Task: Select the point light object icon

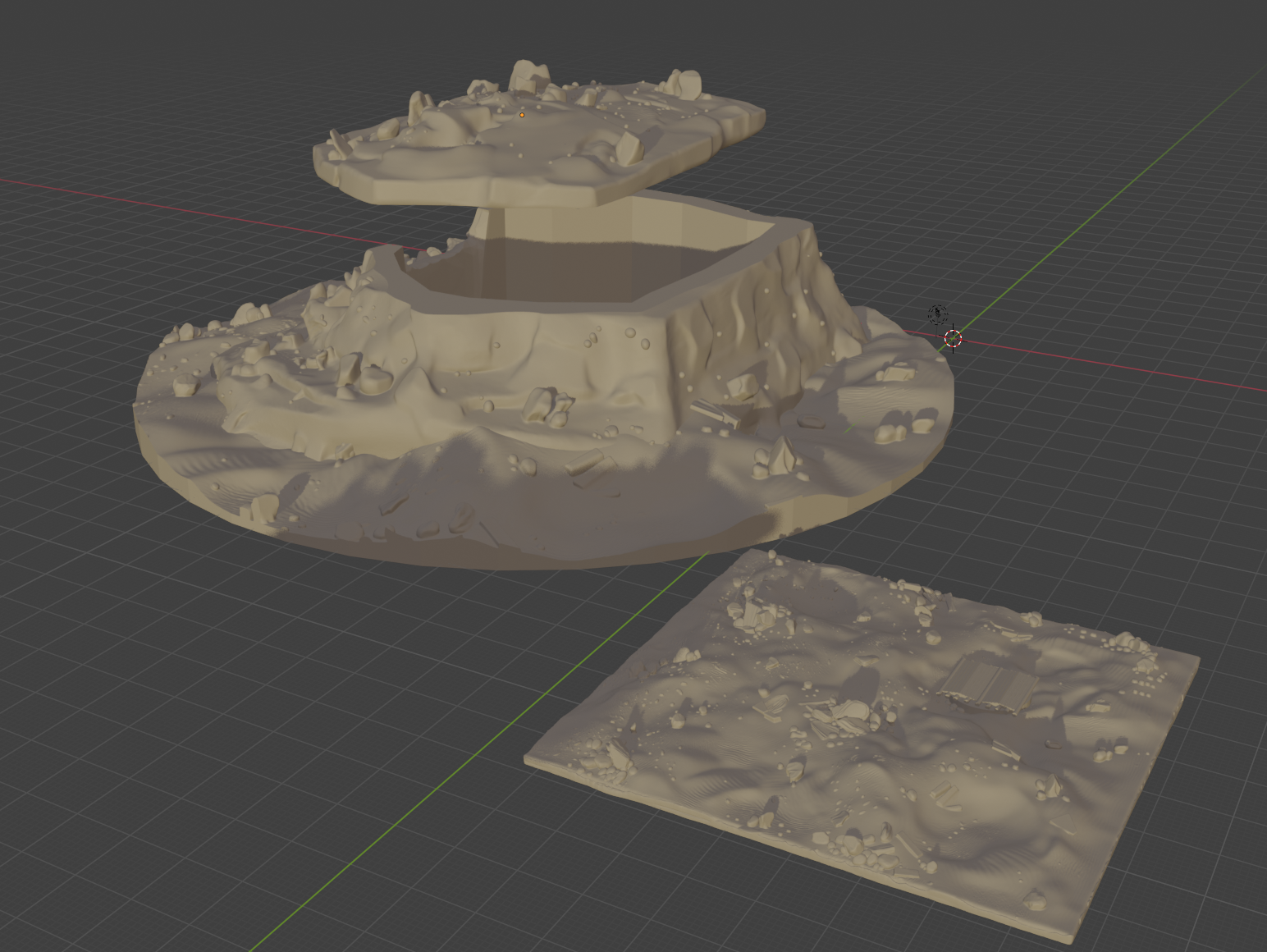Action: (938, 314)
